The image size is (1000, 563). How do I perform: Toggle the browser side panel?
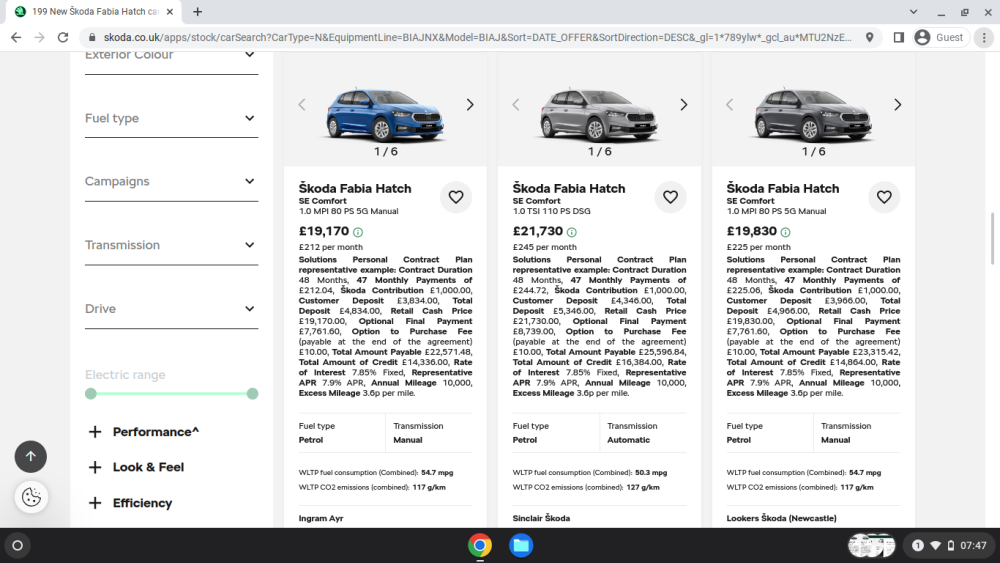pyautogui.click(x=899, y=38)
